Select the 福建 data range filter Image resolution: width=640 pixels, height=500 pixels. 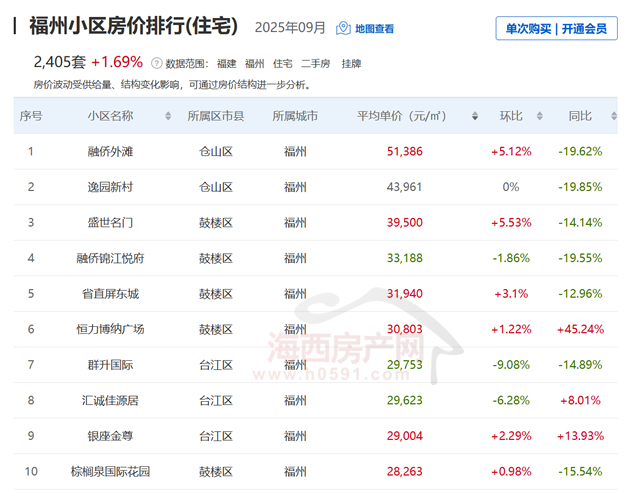(226, 62)
